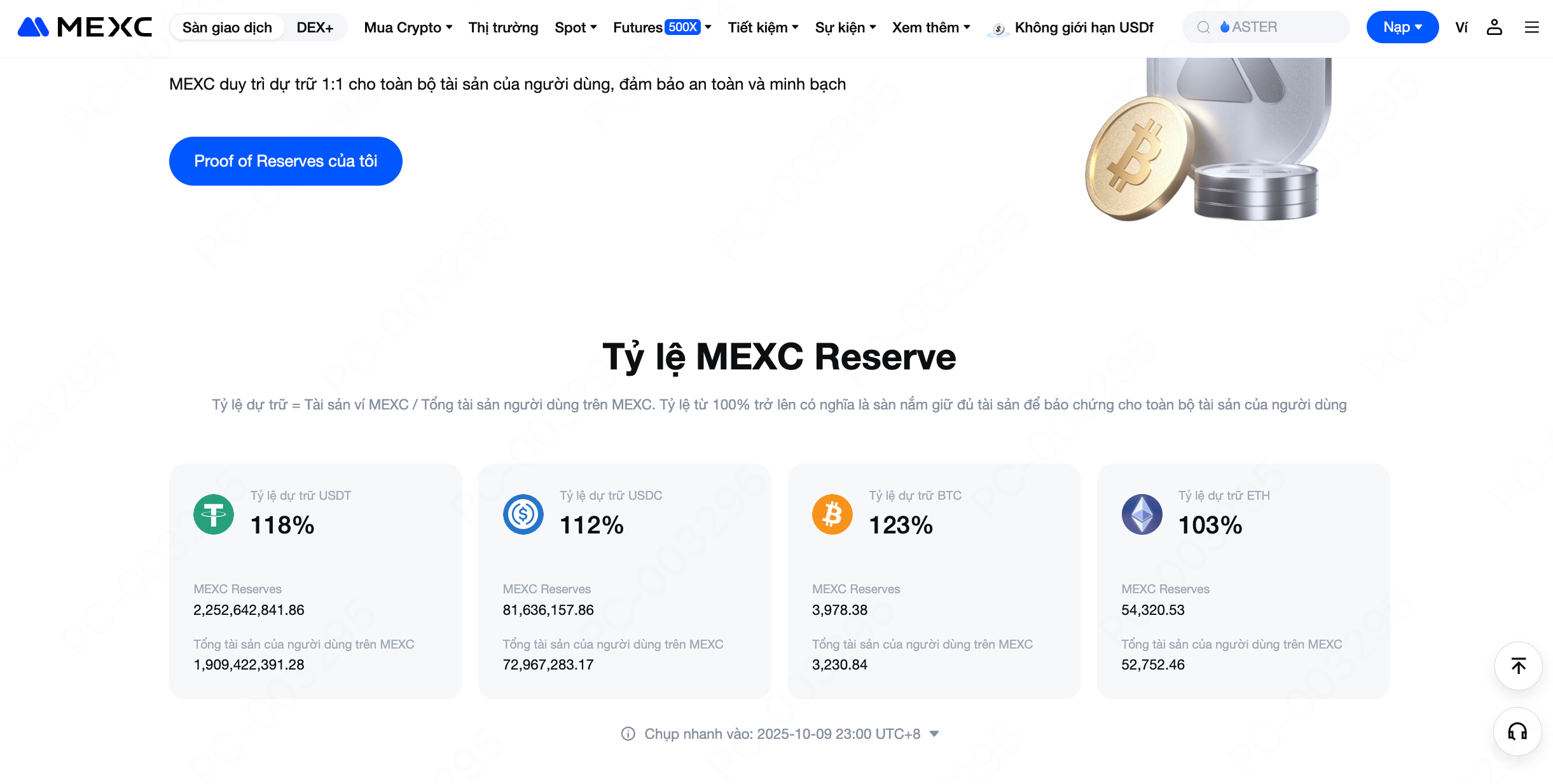
Task: Click the ASTER search input field
Action: pos(1278,27)
